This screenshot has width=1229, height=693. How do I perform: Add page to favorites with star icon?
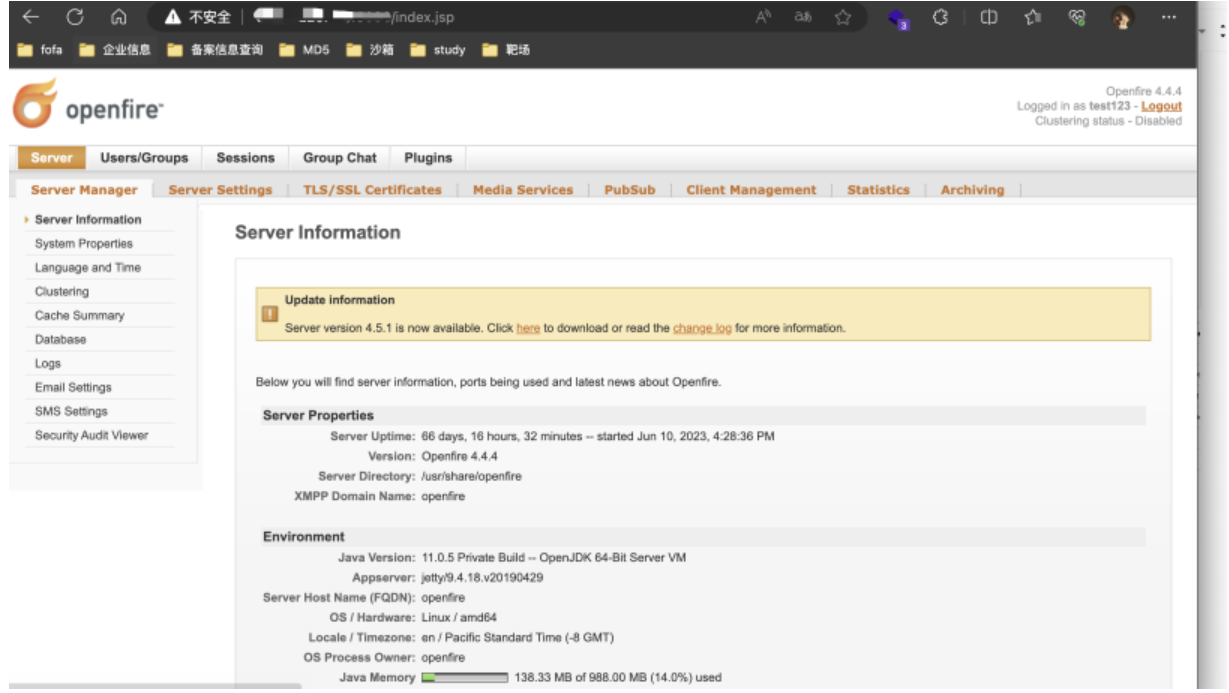(x=843, y=17)
